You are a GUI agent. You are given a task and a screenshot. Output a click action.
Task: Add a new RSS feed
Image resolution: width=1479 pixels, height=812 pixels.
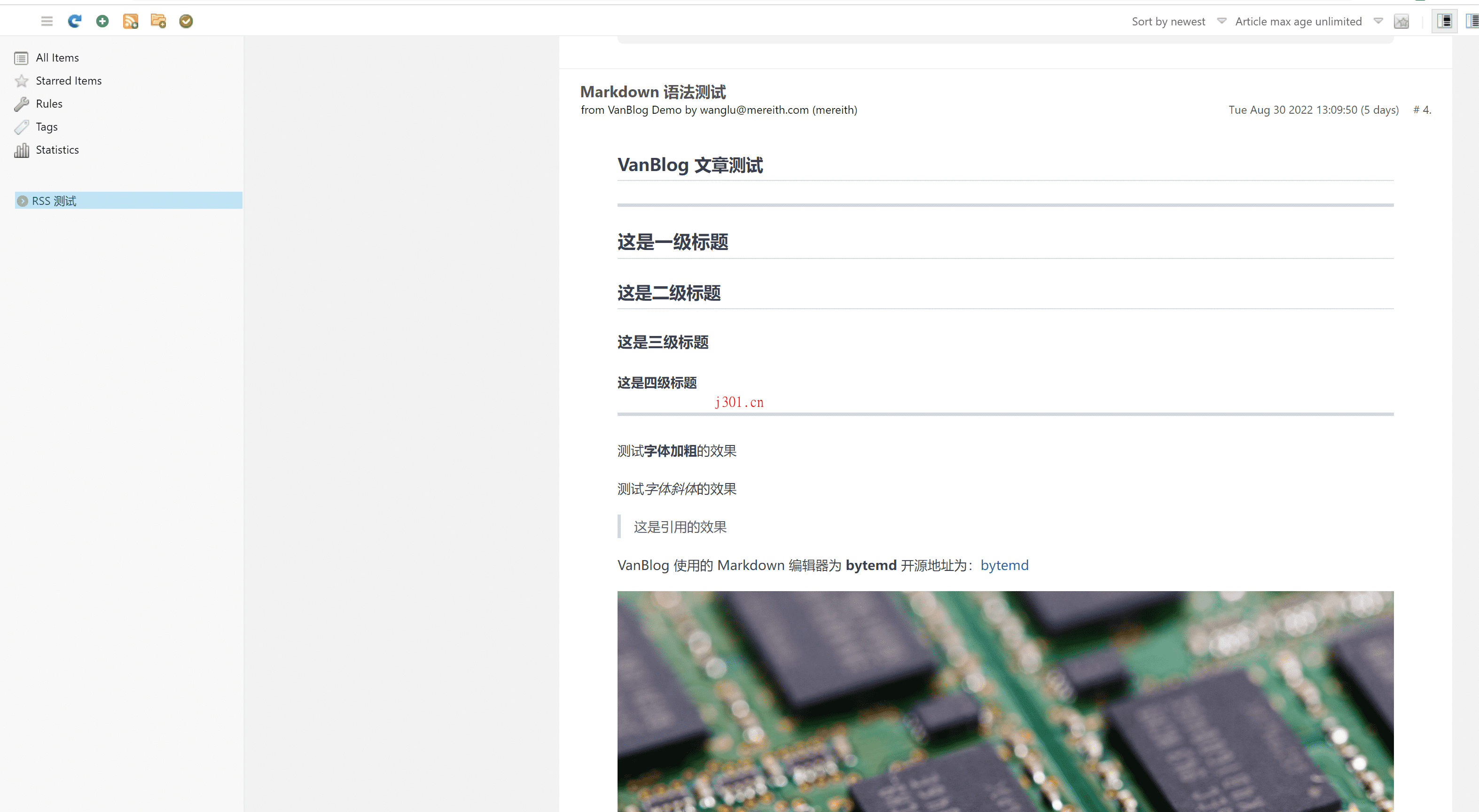click(x=130, y=21)
